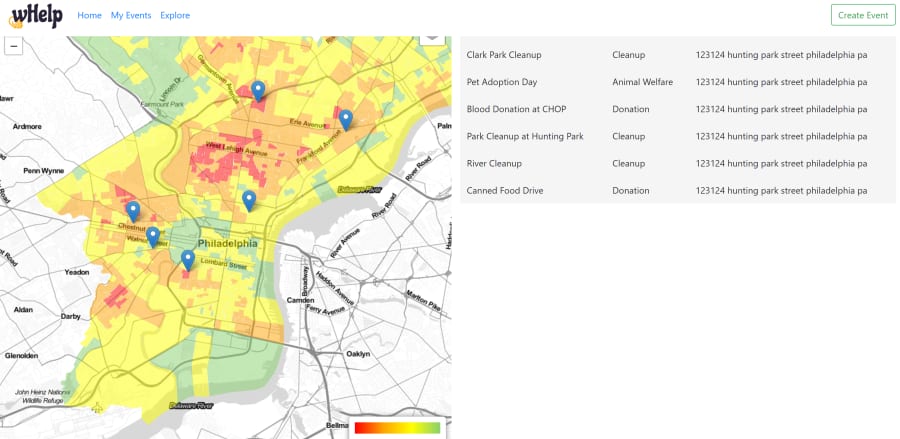Click Cleanup category in Clark Park row
Screen dimensions: 900x439
coord(629,55)
